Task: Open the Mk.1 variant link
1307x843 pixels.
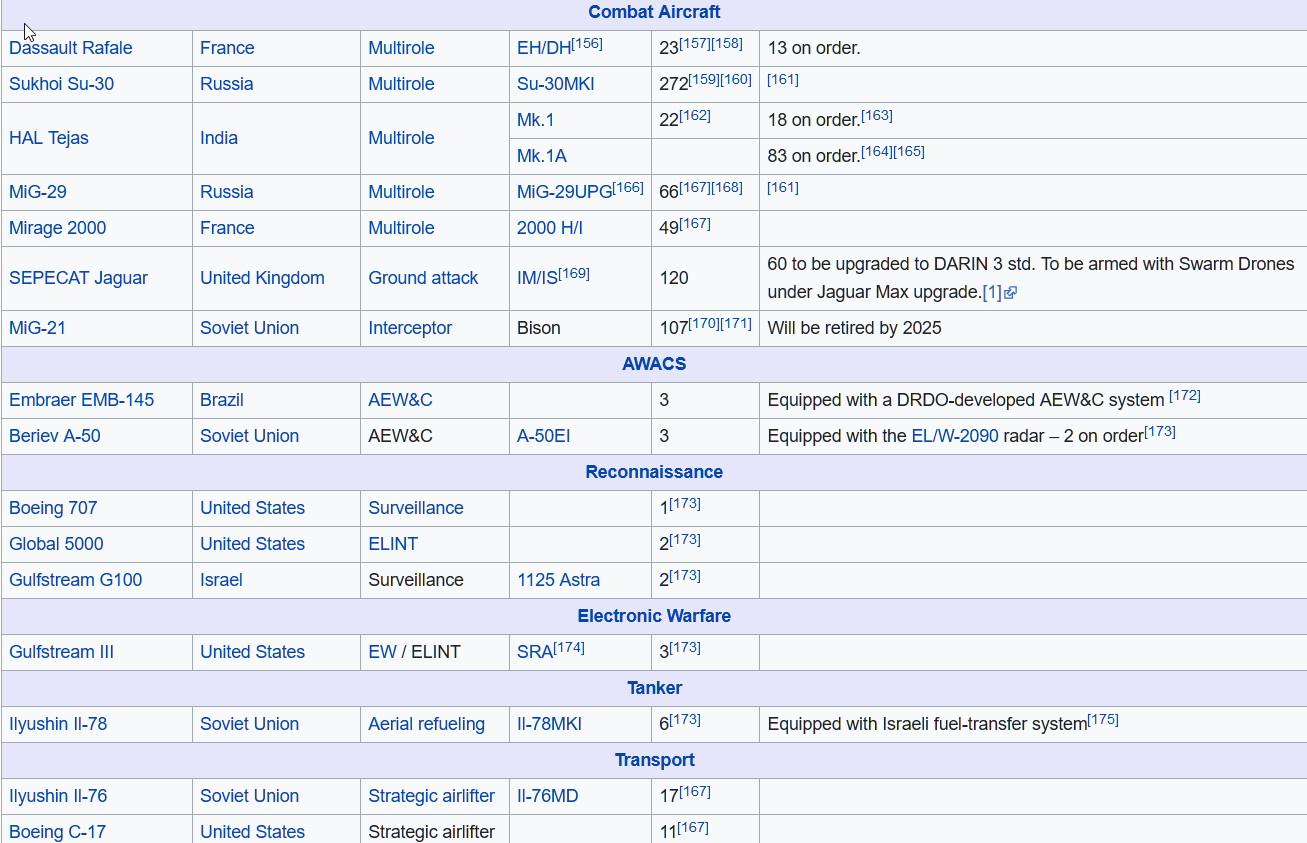Action: tap(535, 120)
